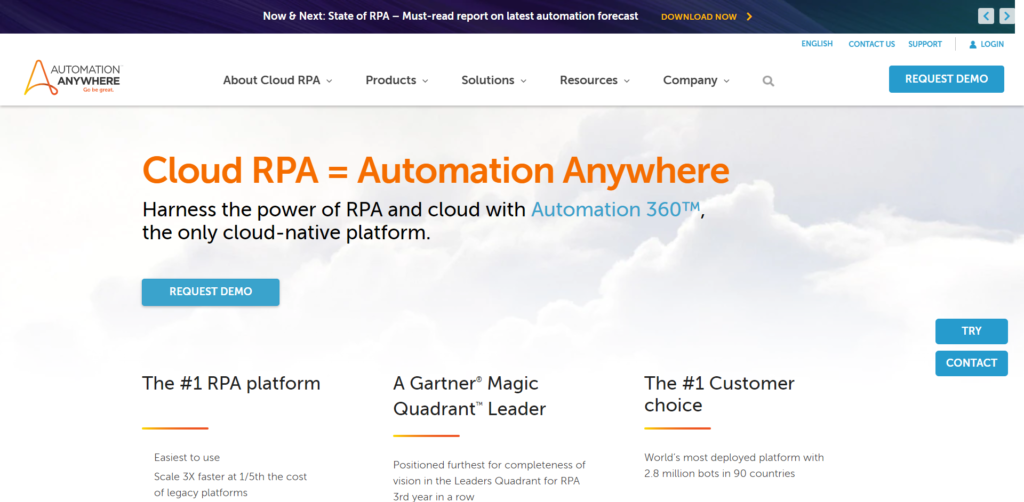1024x502 pixels.
Task: Click 'The #1 RPA platform' heading
Action: (231, 383)
